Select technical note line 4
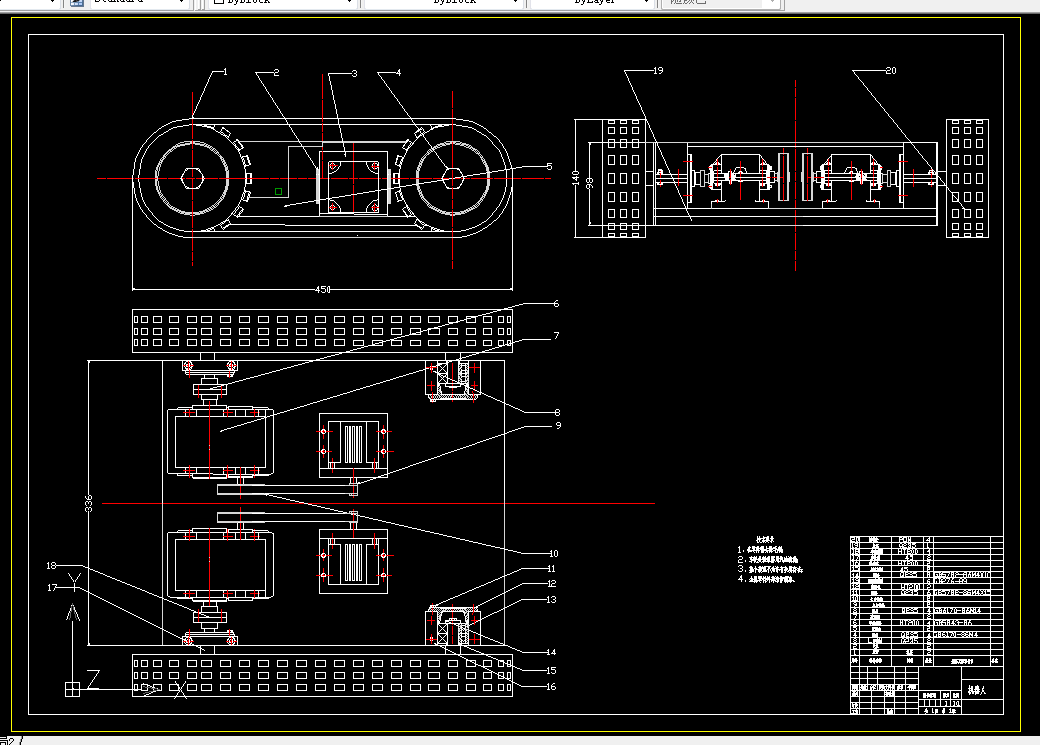The image size is (1040, 745). (765, 579)
